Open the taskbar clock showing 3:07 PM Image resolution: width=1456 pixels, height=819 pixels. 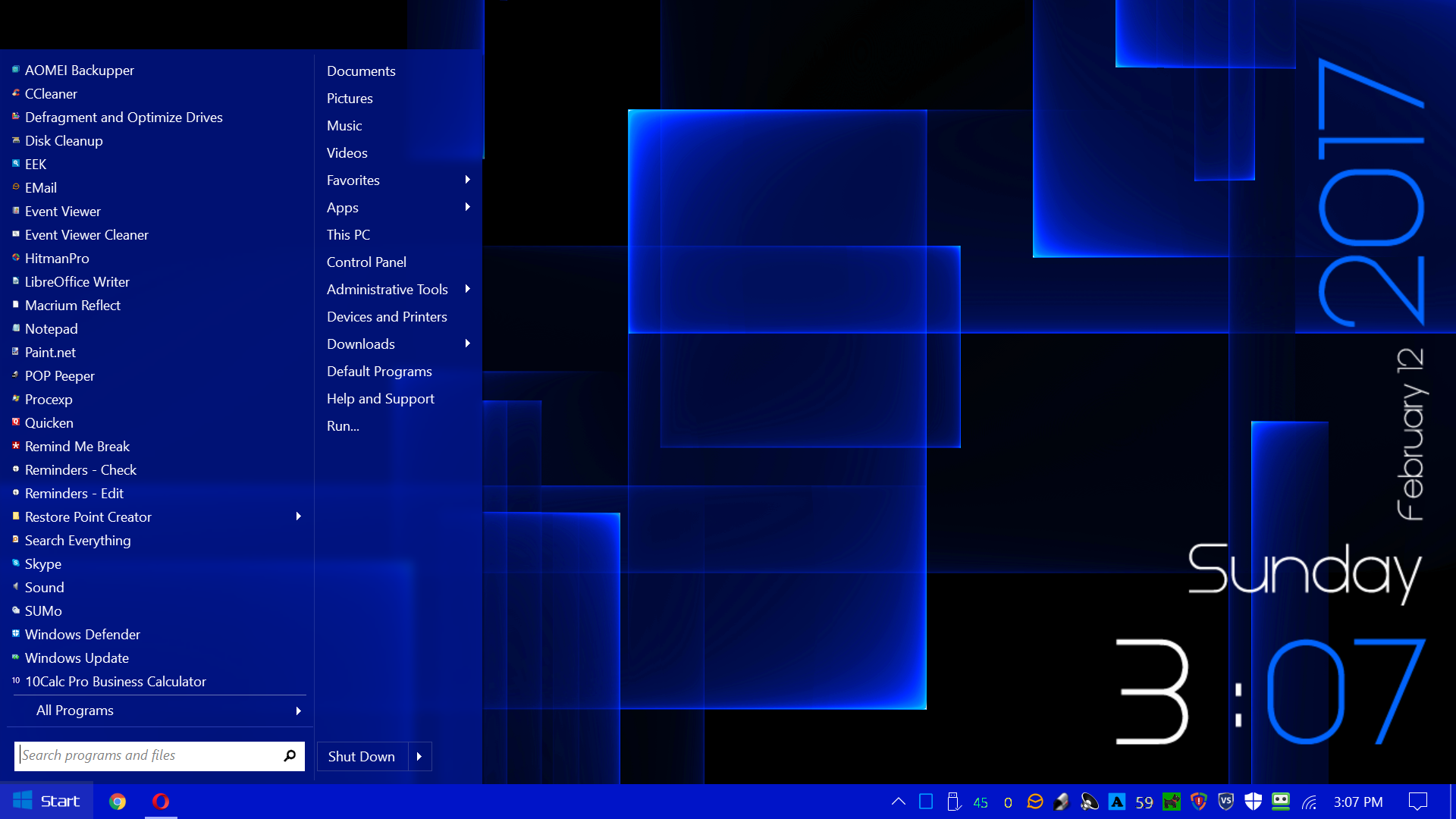[1357, 802]
